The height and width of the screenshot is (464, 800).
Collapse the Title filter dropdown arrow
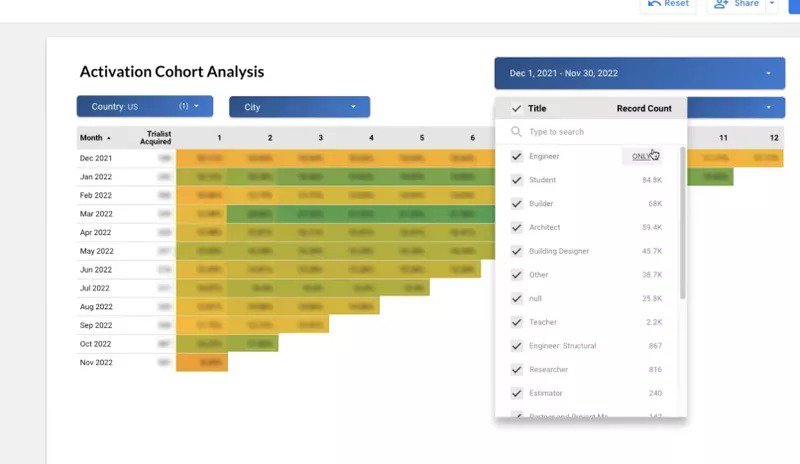768,107
